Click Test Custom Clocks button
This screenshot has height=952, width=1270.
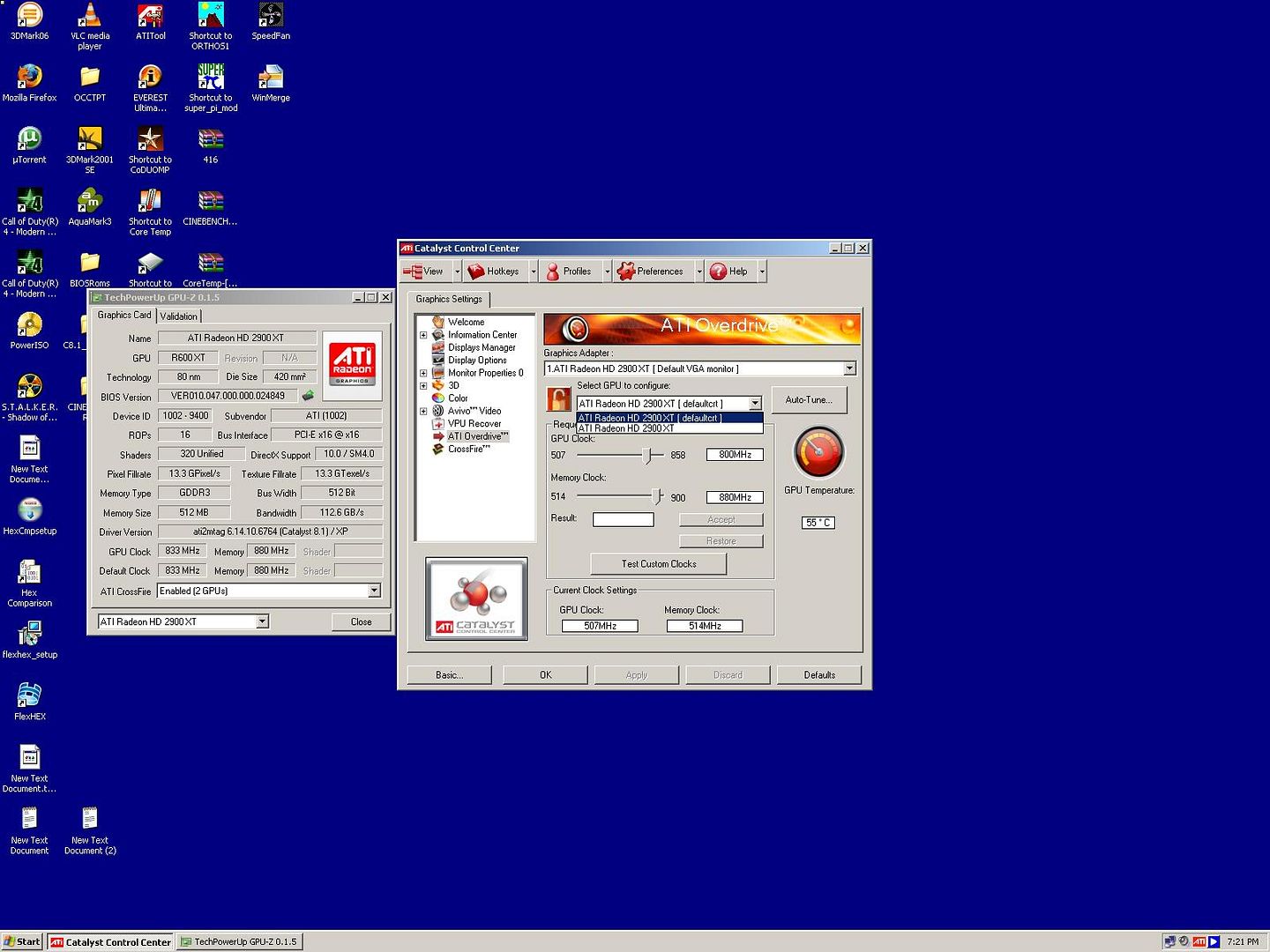(658, 564)
